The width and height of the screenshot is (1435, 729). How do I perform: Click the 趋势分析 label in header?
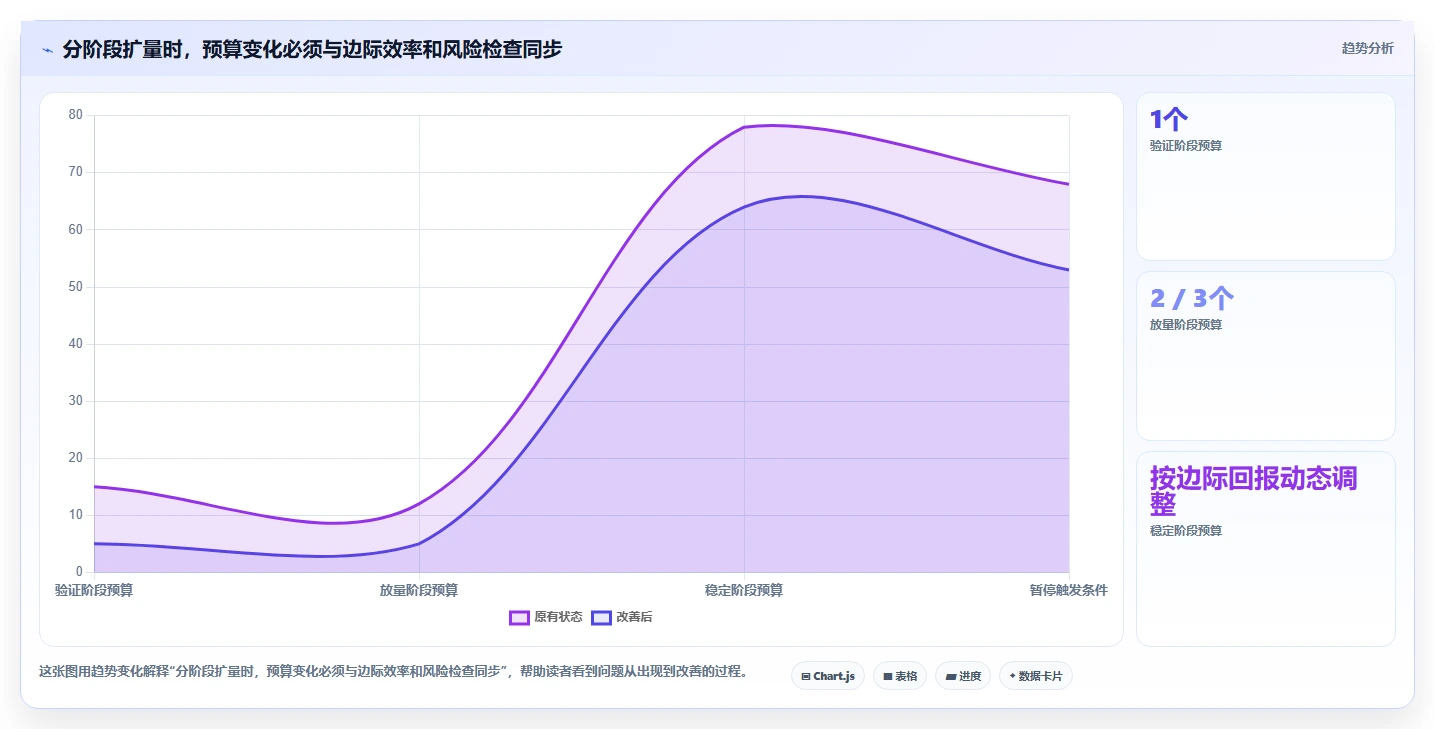1367,48
